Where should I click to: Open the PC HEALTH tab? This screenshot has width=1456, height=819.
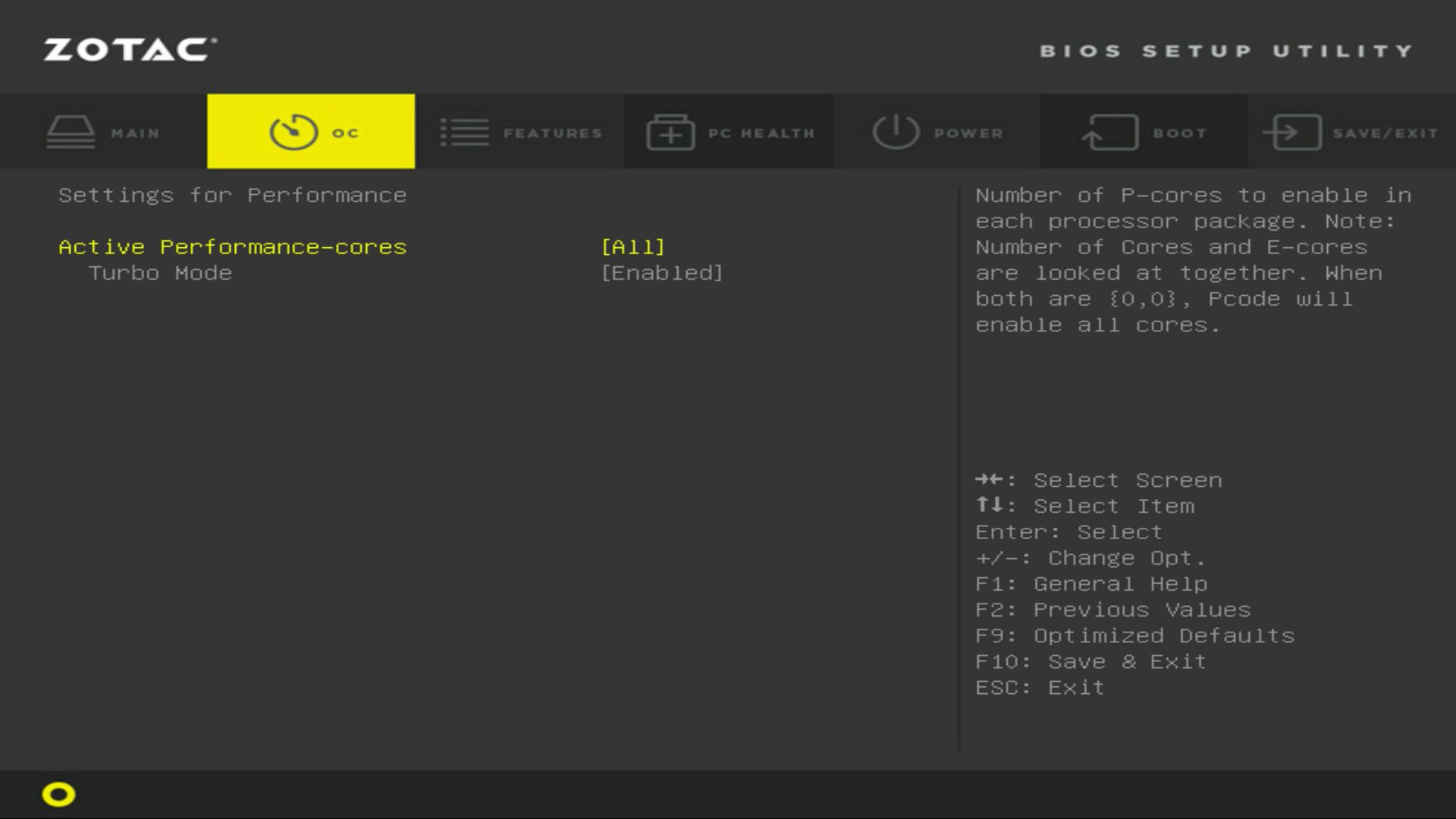[761, 133]
